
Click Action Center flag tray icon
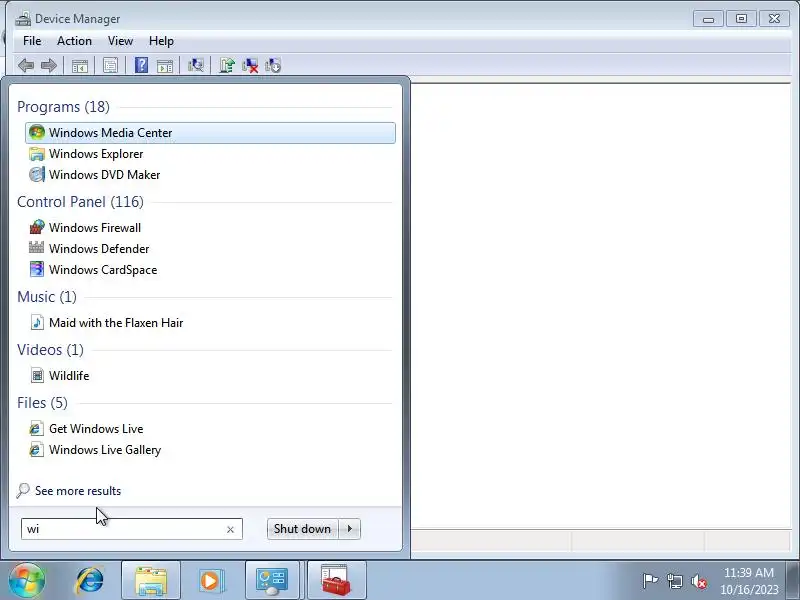(x=649, y=581)
